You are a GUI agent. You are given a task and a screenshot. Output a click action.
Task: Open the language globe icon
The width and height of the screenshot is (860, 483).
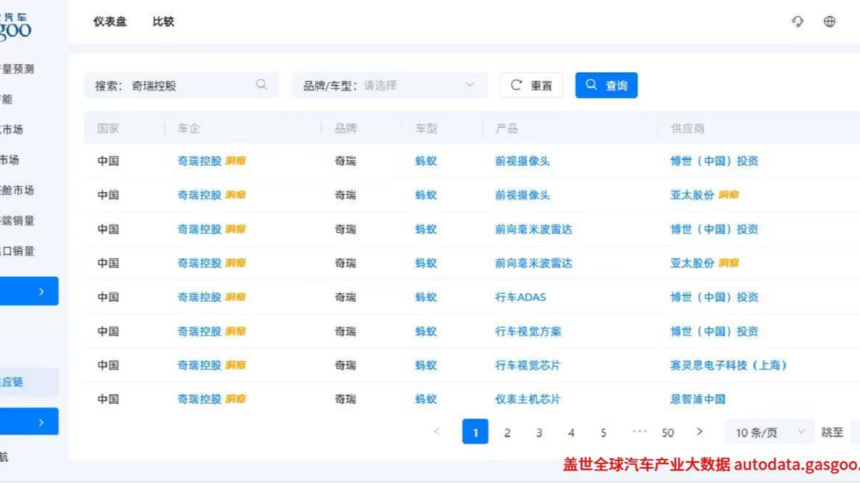click(x=829, y=21)
